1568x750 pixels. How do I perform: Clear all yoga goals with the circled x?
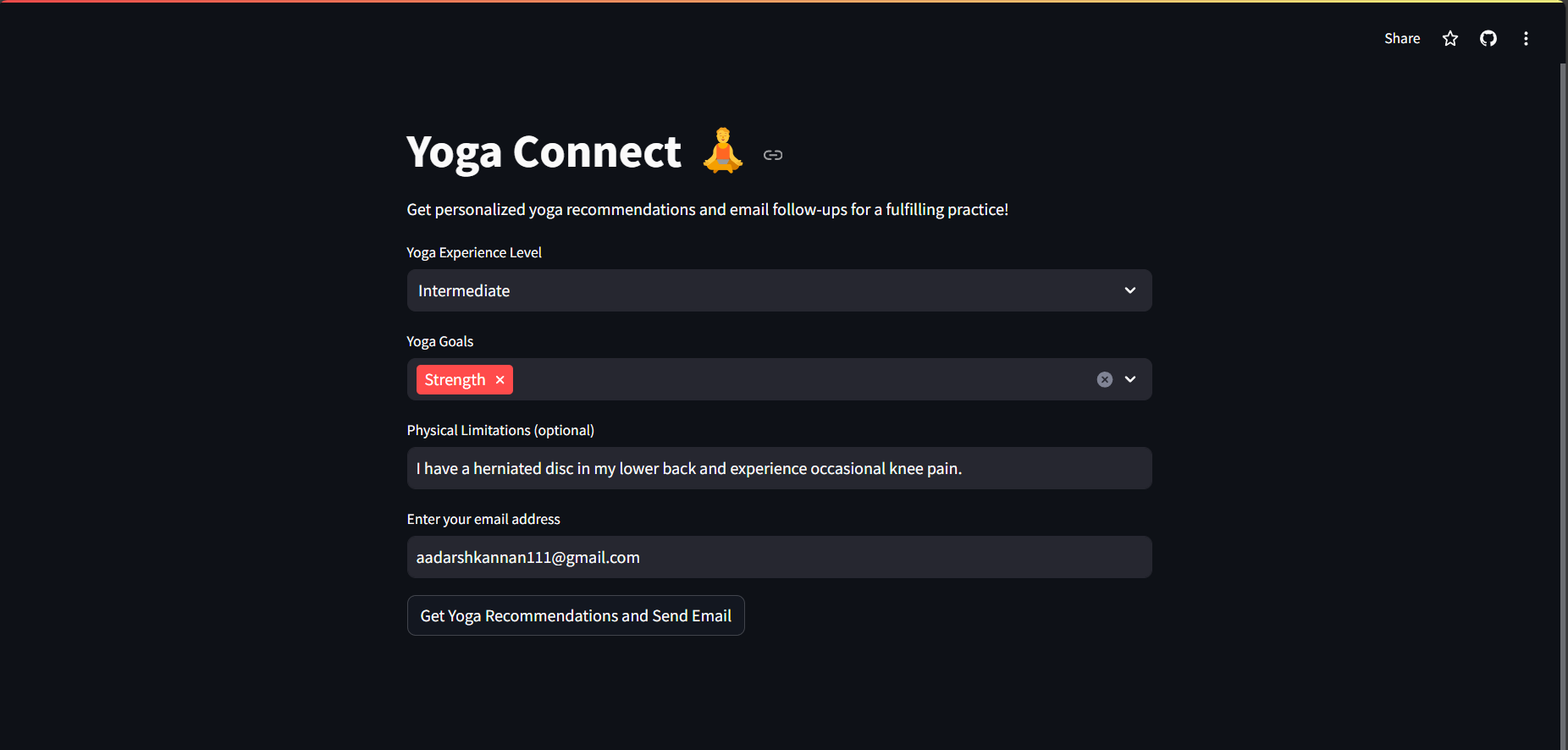(1104, 379)
